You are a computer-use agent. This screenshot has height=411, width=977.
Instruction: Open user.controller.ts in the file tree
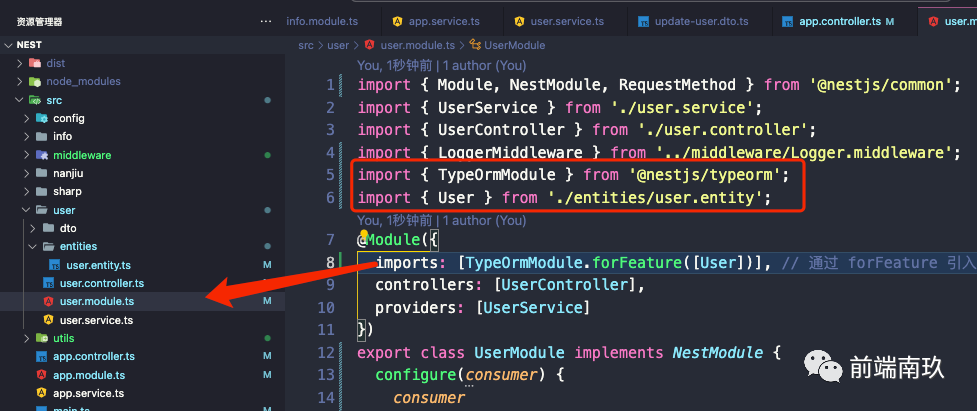point(101,283)
